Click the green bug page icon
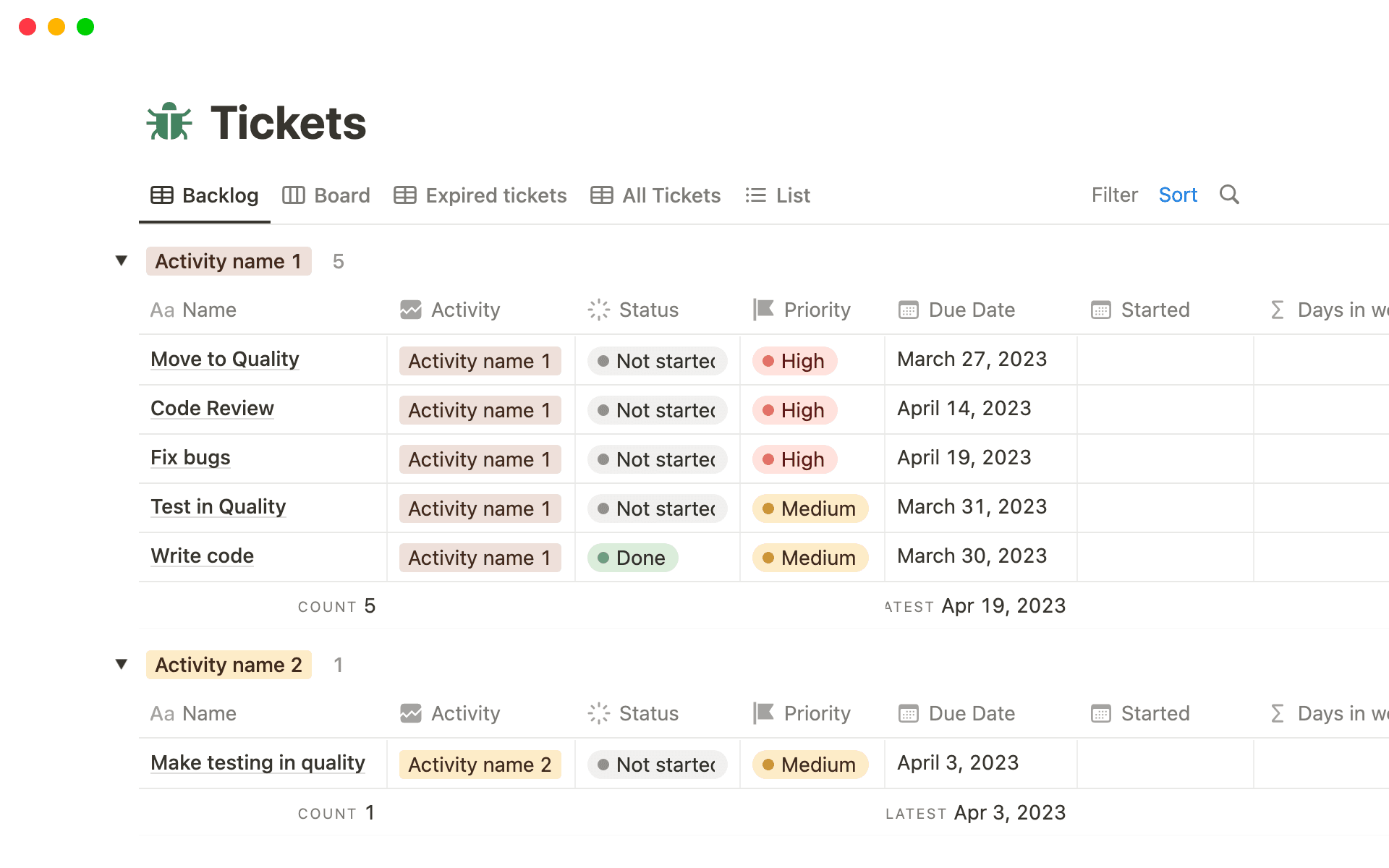Viewport: 1389px width, 868px height. click(x=169, y=122)
